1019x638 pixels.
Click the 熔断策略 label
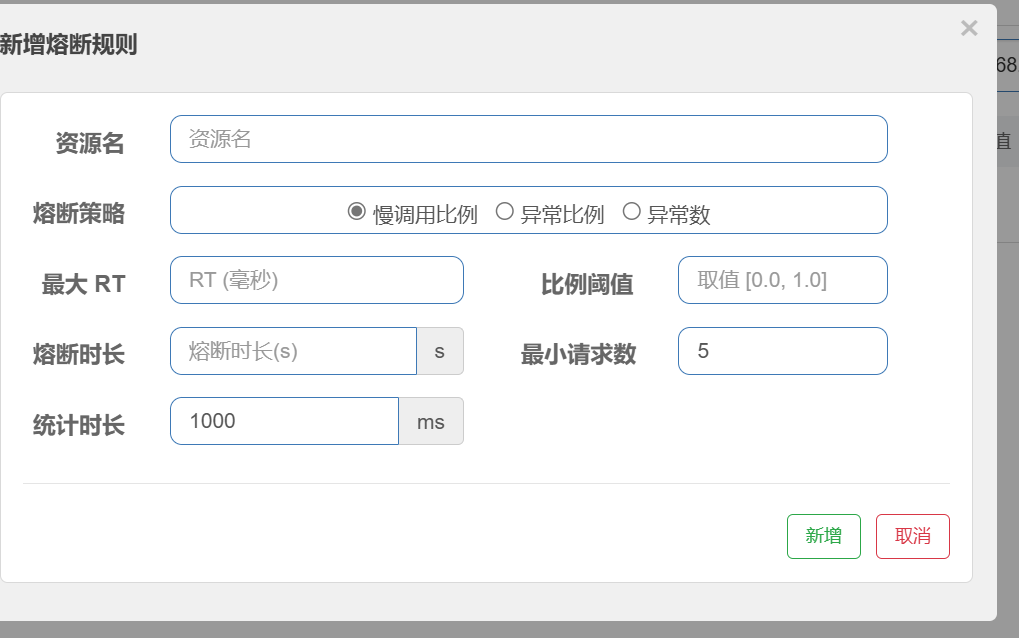coord(79,213)
